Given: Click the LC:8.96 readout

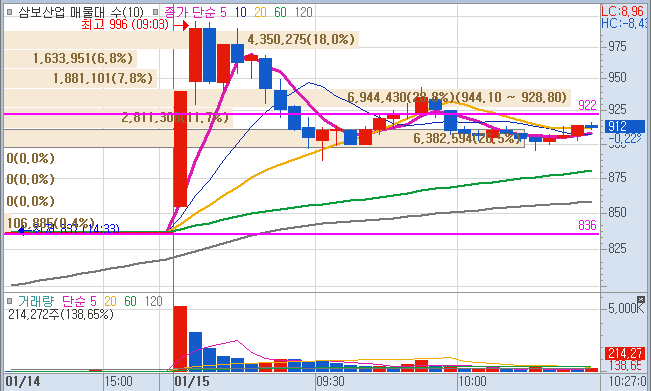Looking at the screenshot, I should [x=623, y=11].
